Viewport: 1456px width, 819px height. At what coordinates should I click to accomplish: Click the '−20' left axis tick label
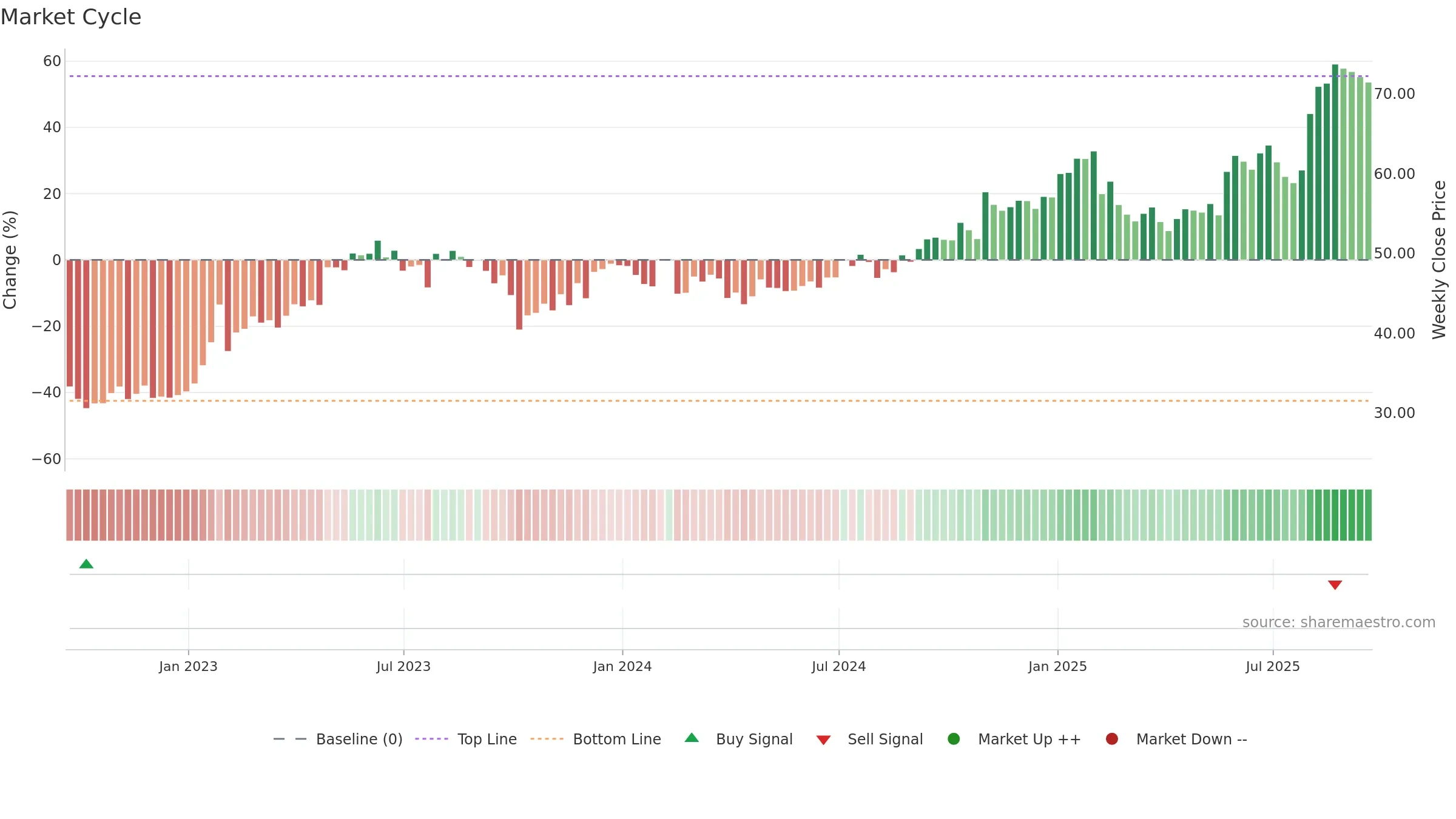(x=47, y=326)
